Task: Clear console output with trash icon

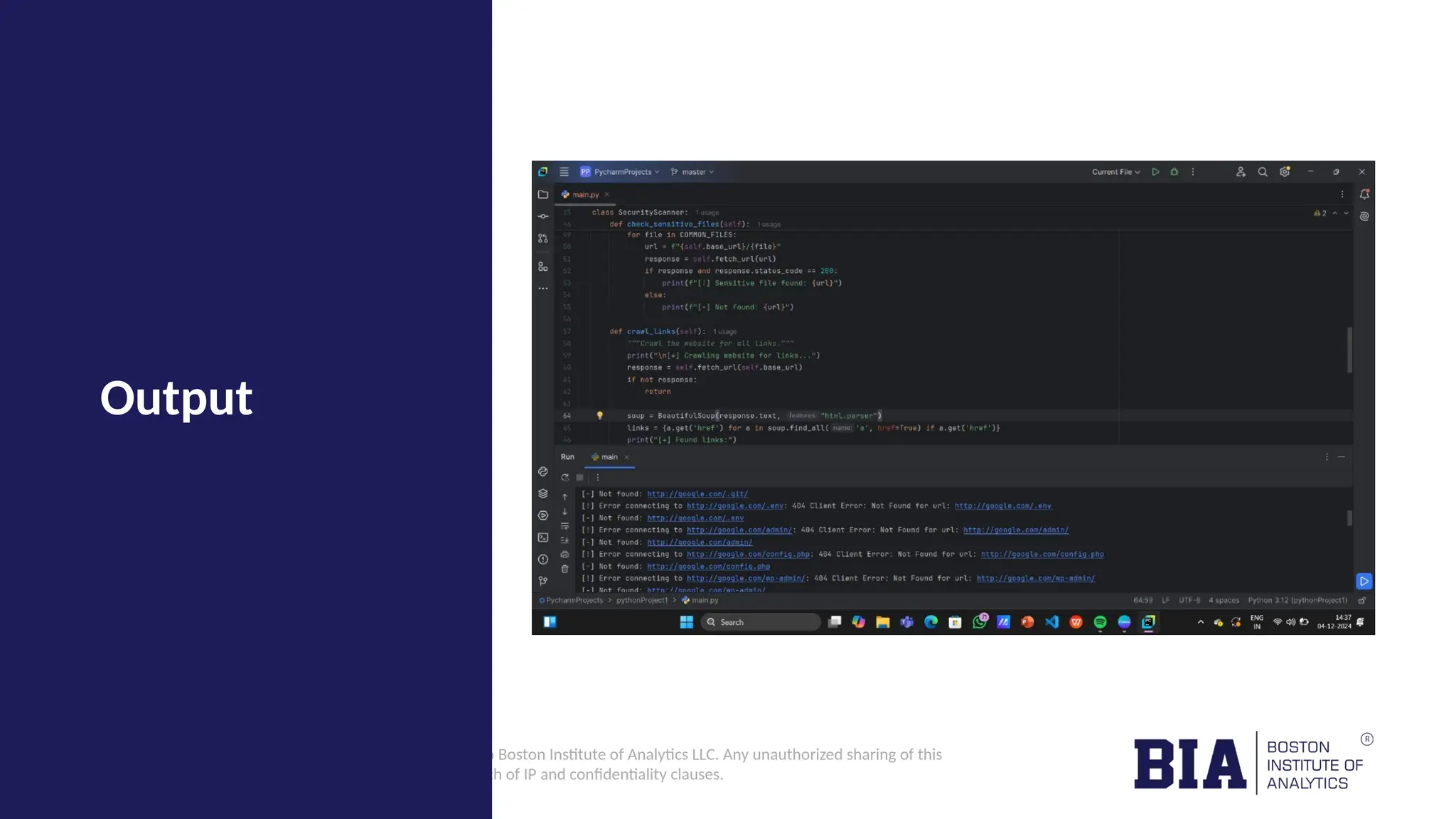Action: 565,569
